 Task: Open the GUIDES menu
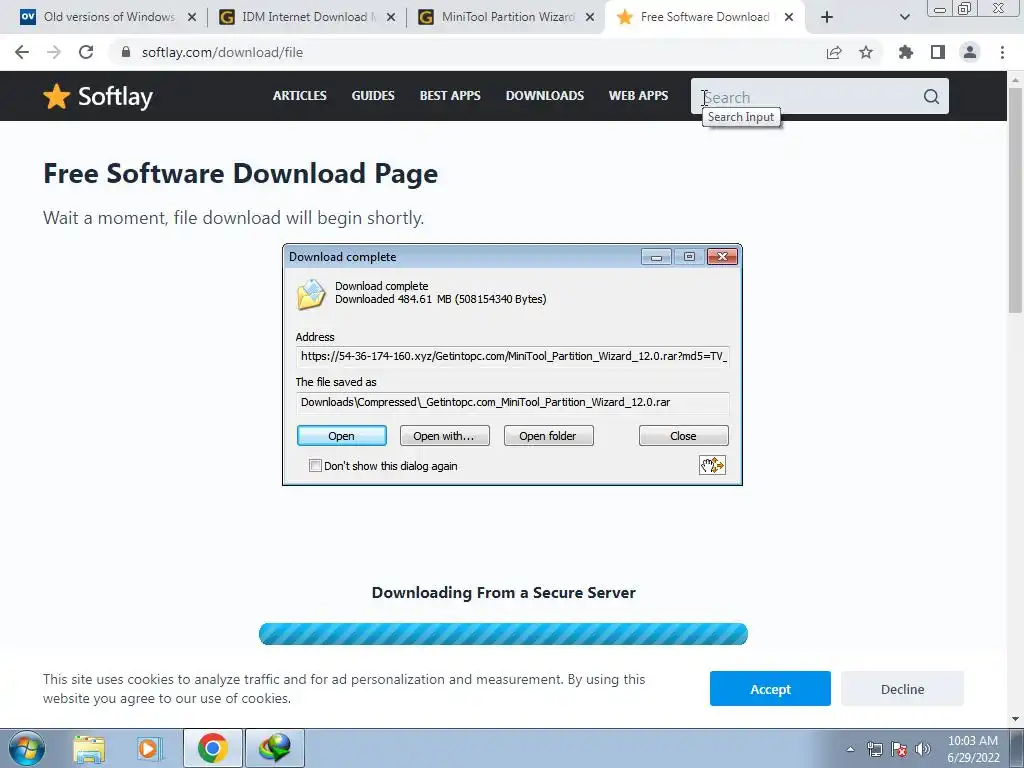pos(373,95)
